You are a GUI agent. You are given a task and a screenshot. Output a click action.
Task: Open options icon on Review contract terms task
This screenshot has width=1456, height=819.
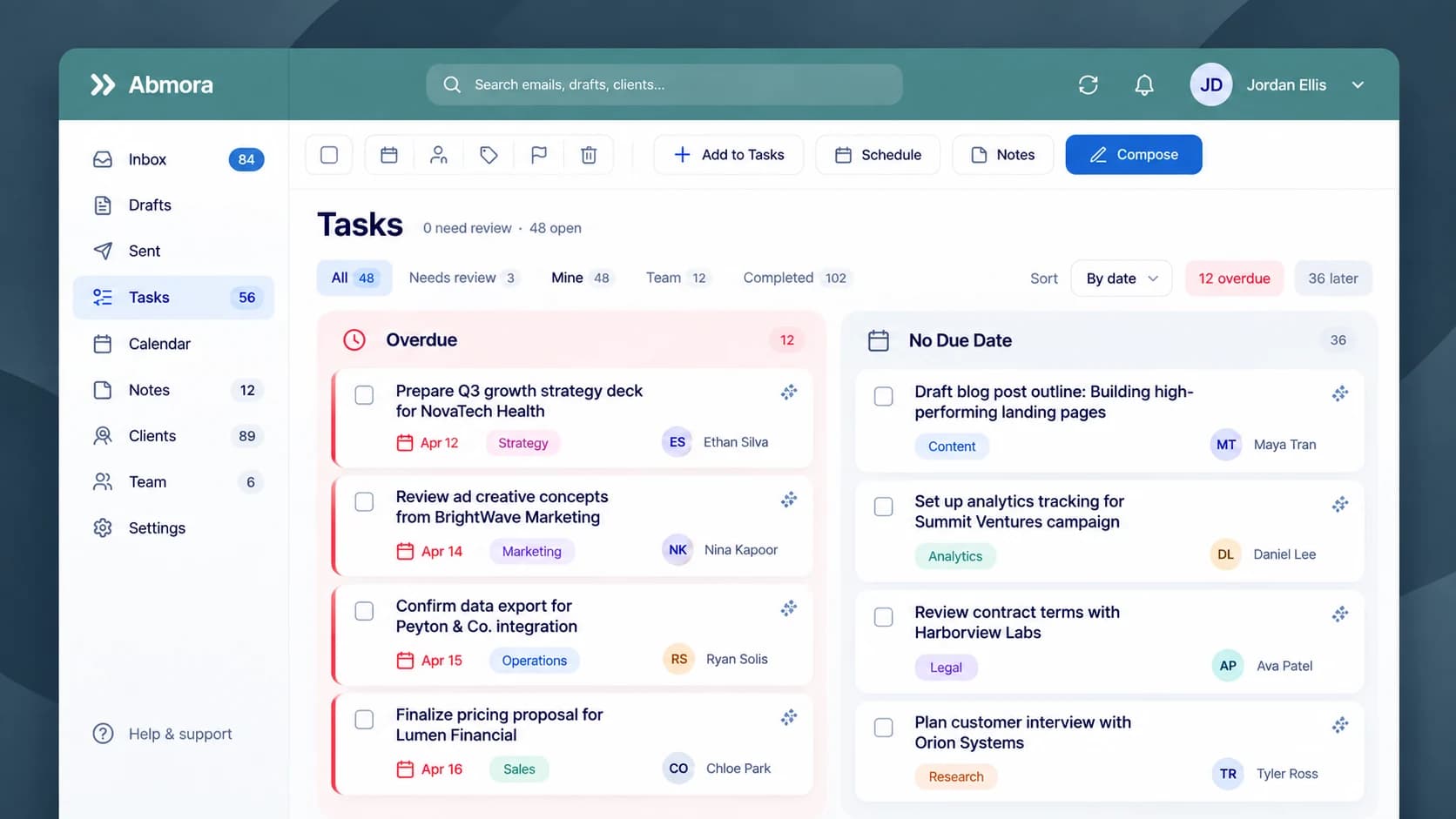pyautogui.click(x=1340, y=614)
